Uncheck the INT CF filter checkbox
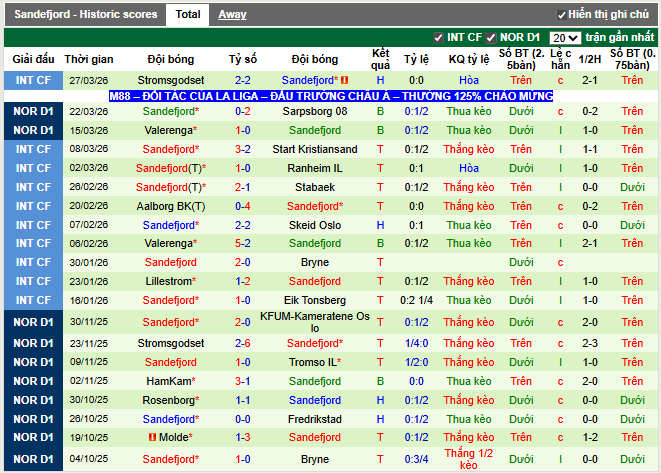661x473 pixels. (438, 38)
